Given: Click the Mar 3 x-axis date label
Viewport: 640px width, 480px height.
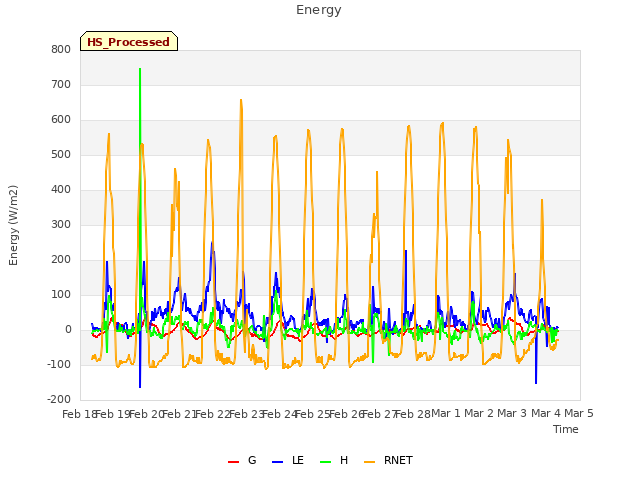Looking at the screenshot, I should (x=512, y=413).
